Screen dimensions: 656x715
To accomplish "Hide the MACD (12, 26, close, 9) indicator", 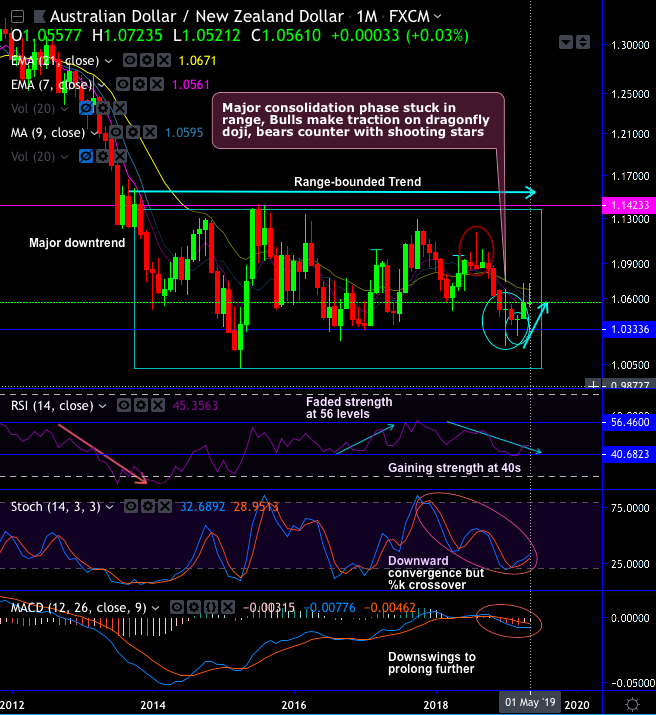I will tap(176, 607).
